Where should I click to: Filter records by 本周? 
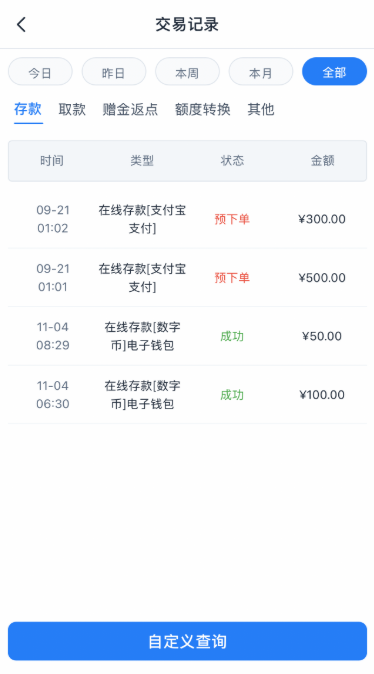pos(187,71)
